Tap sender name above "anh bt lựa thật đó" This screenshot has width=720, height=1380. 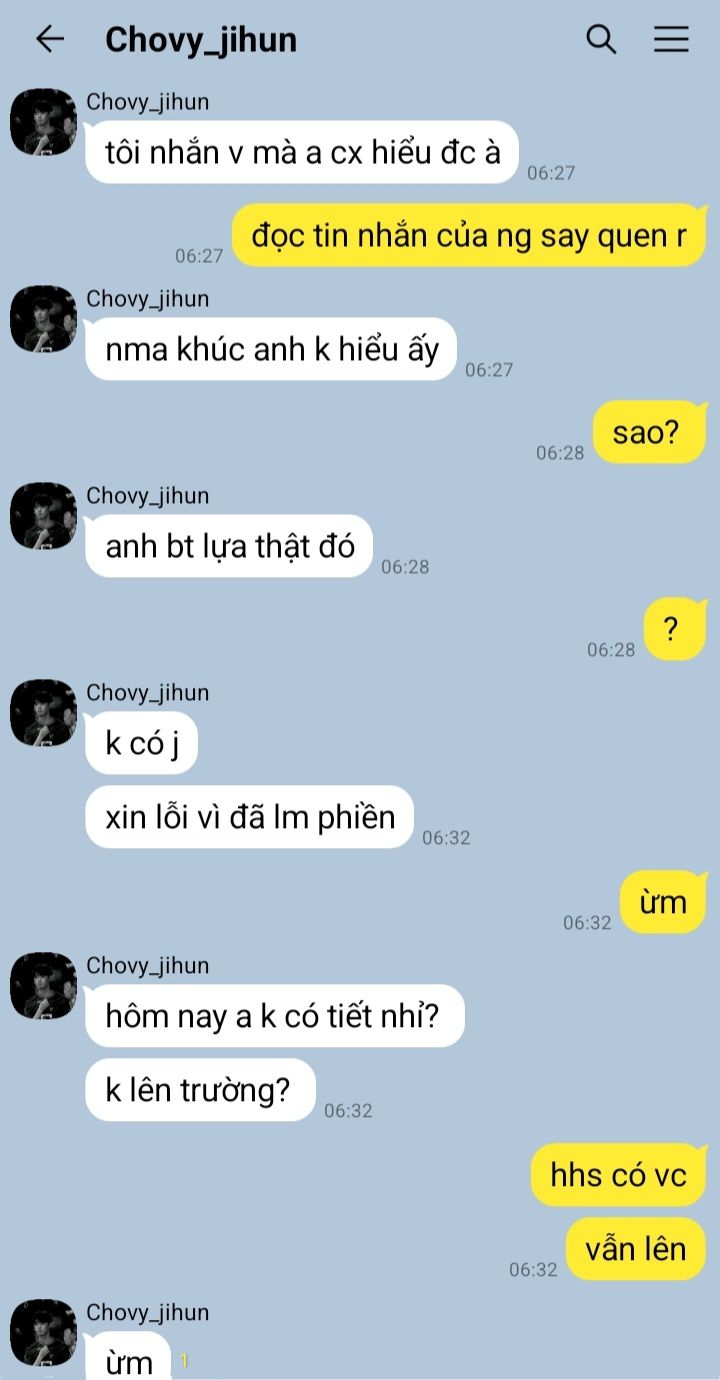(148, 496)
